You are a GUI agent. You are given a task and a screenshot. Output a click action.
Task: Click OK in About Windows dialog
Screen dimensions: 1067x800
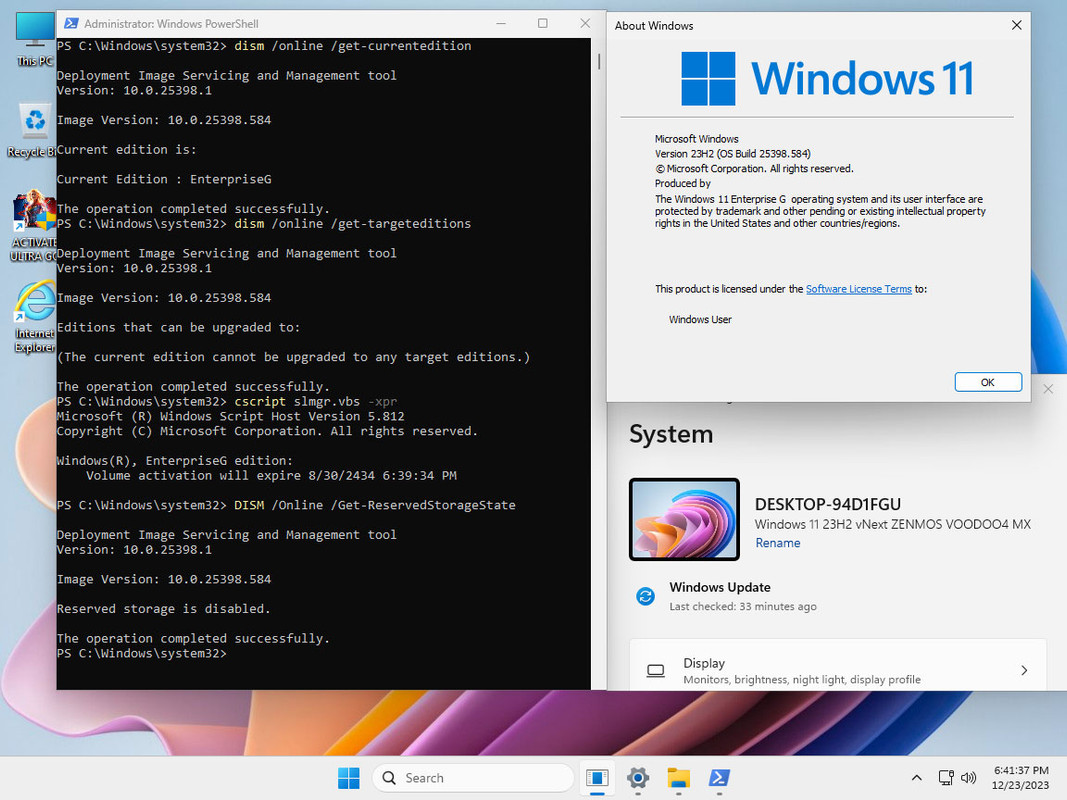point(987,382)
